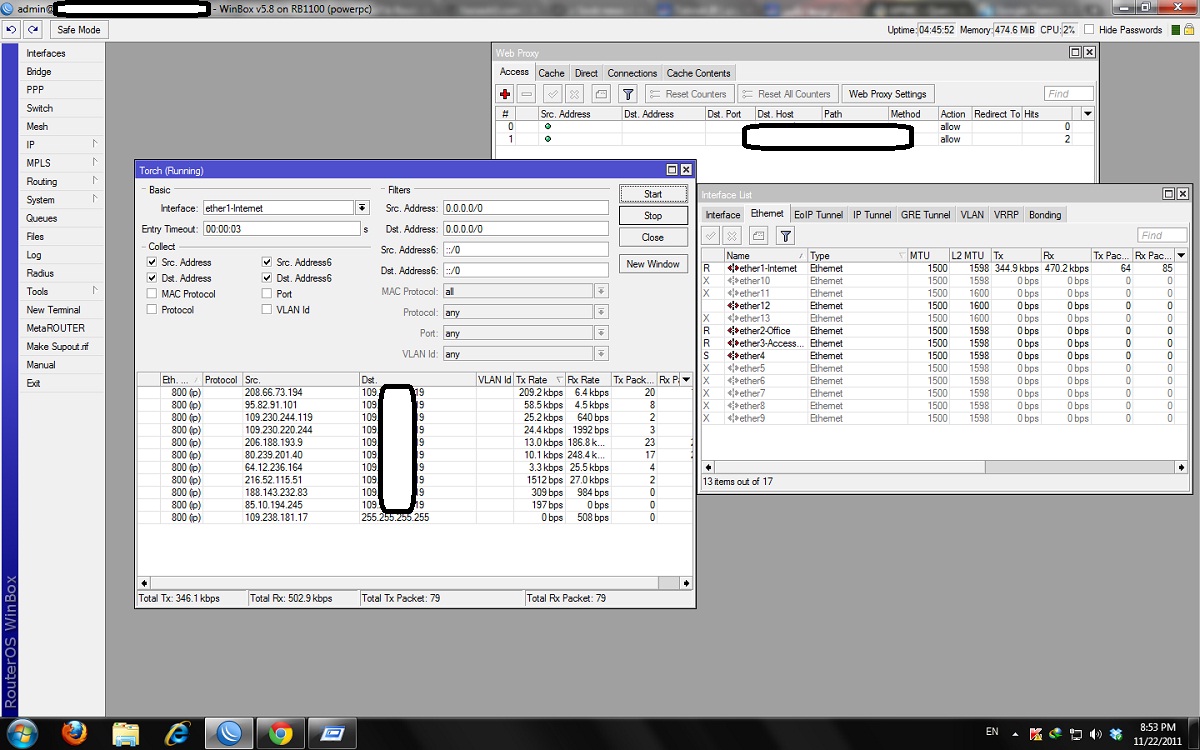Add a new Web Proxy access rule
Viewport: 1200px width, 750px height.
pyautogui.click(x=505, y=94)
